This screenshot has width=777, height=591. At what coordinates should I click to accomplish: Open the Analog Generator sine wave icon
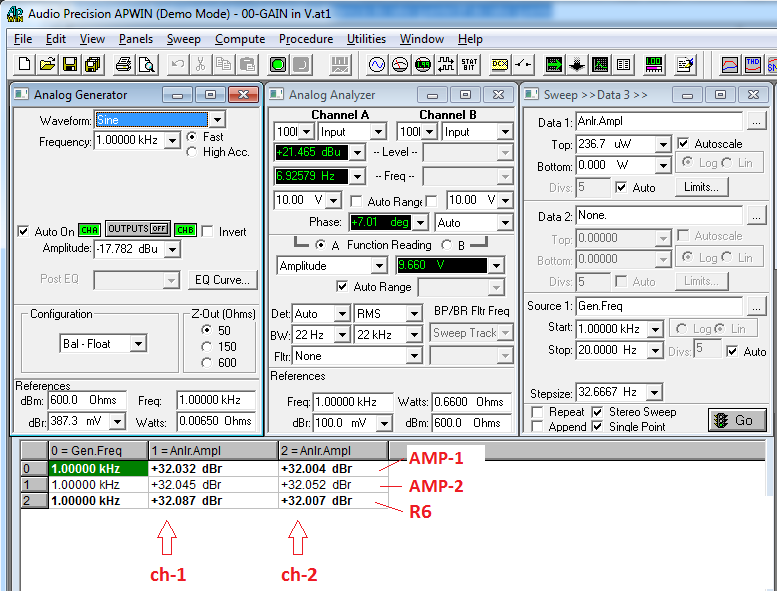tap(377, 65)
